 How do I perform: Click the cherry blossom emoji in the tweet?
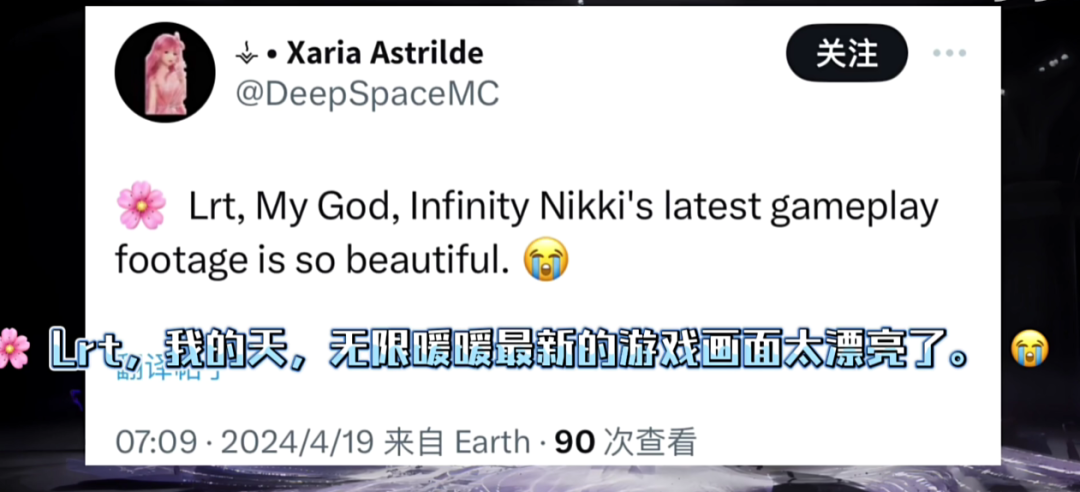(x=141, y=207)
